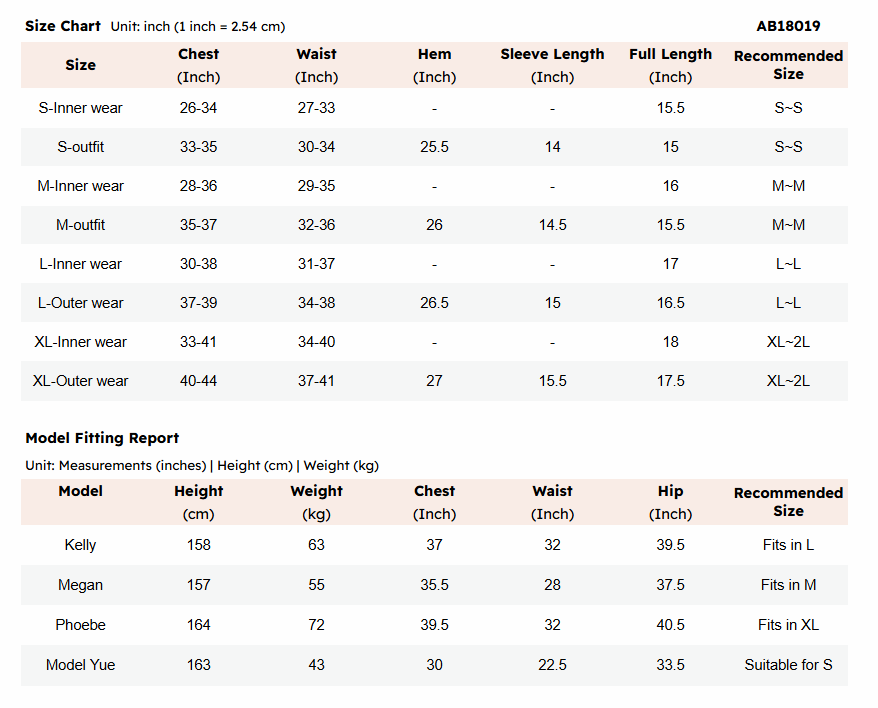
Task: Select the 'L-Outer wear' row label
Action: coord(81,303)
